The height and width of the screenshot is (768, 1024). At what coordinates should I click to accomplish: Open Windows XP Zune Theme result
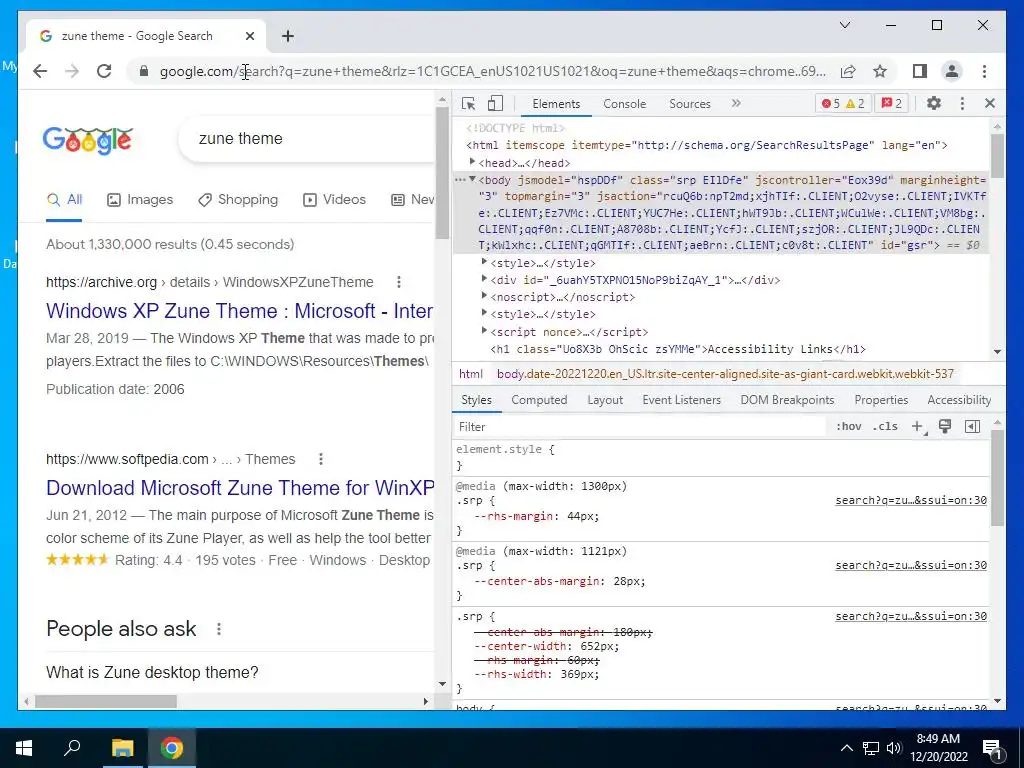pyautogui.click(x=239, y=311)
